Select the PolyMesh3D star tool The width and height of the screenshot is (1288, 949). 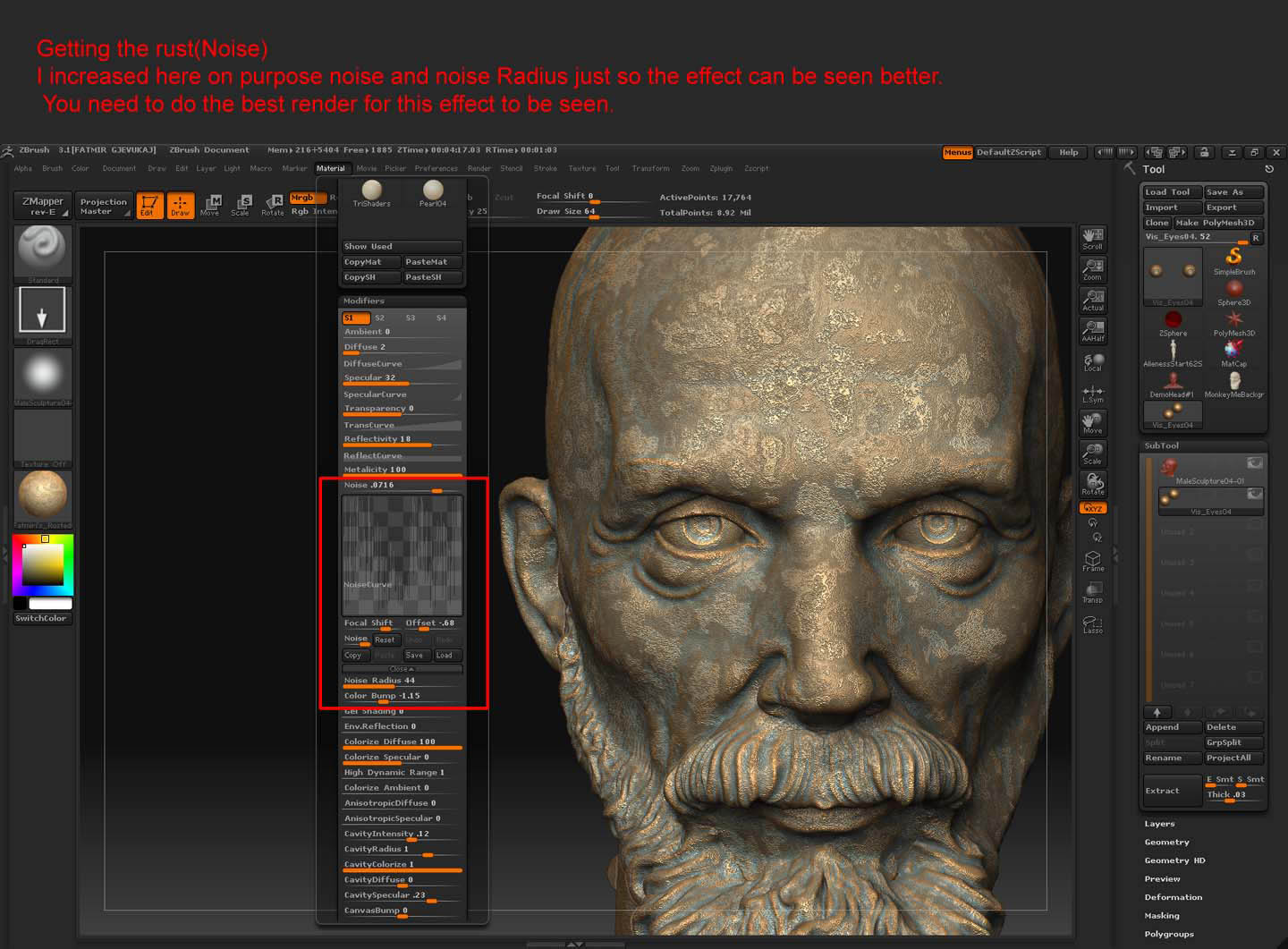1233,323
